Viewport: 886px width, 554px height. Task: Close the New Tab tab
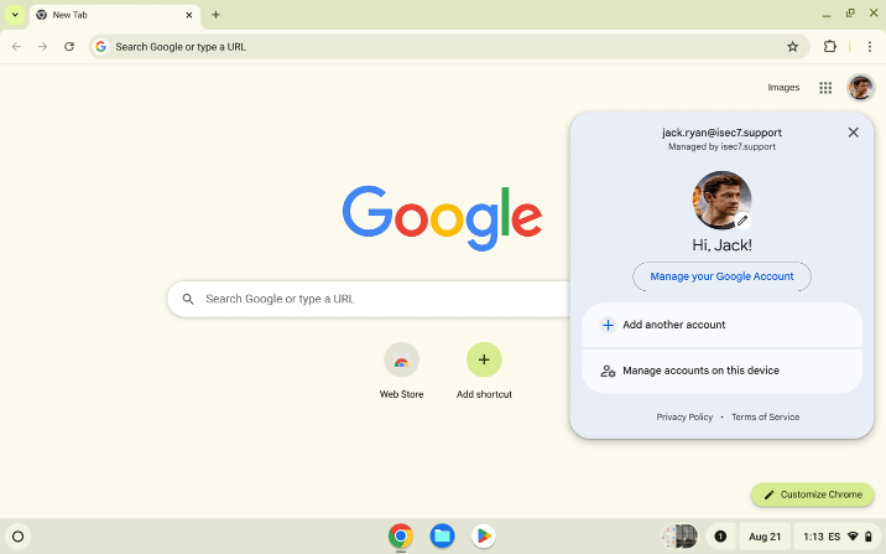(x=189, y=15)
